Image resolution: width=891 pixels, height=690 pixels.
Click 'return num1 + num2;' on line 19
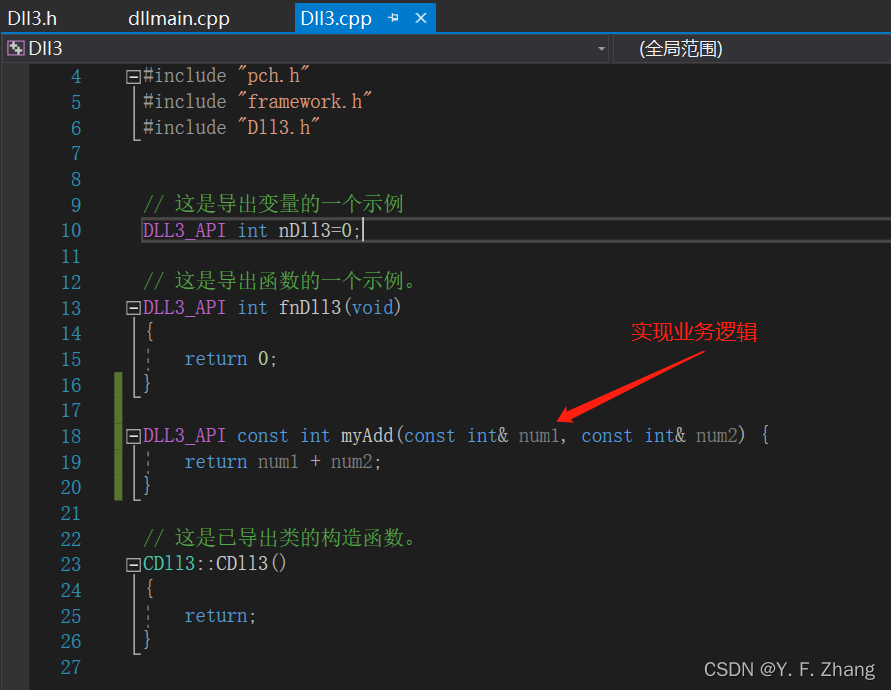coord(282,462)
